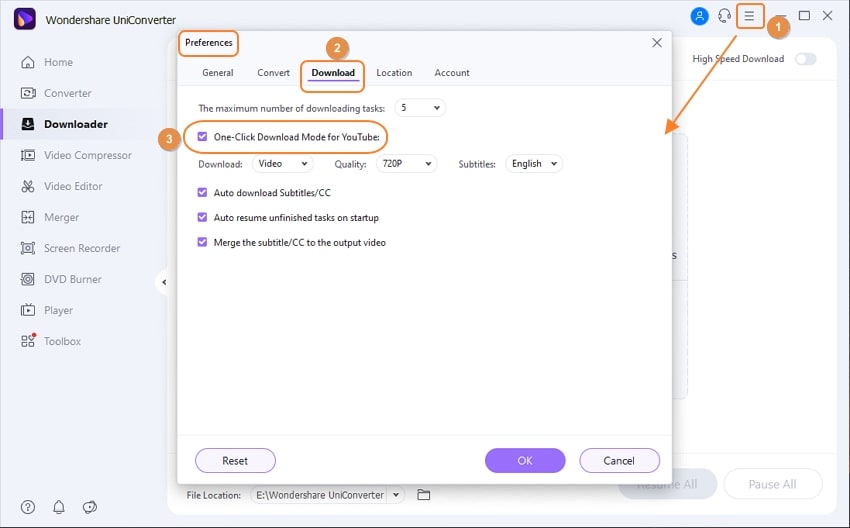Close the Preferences dialog

656,43
